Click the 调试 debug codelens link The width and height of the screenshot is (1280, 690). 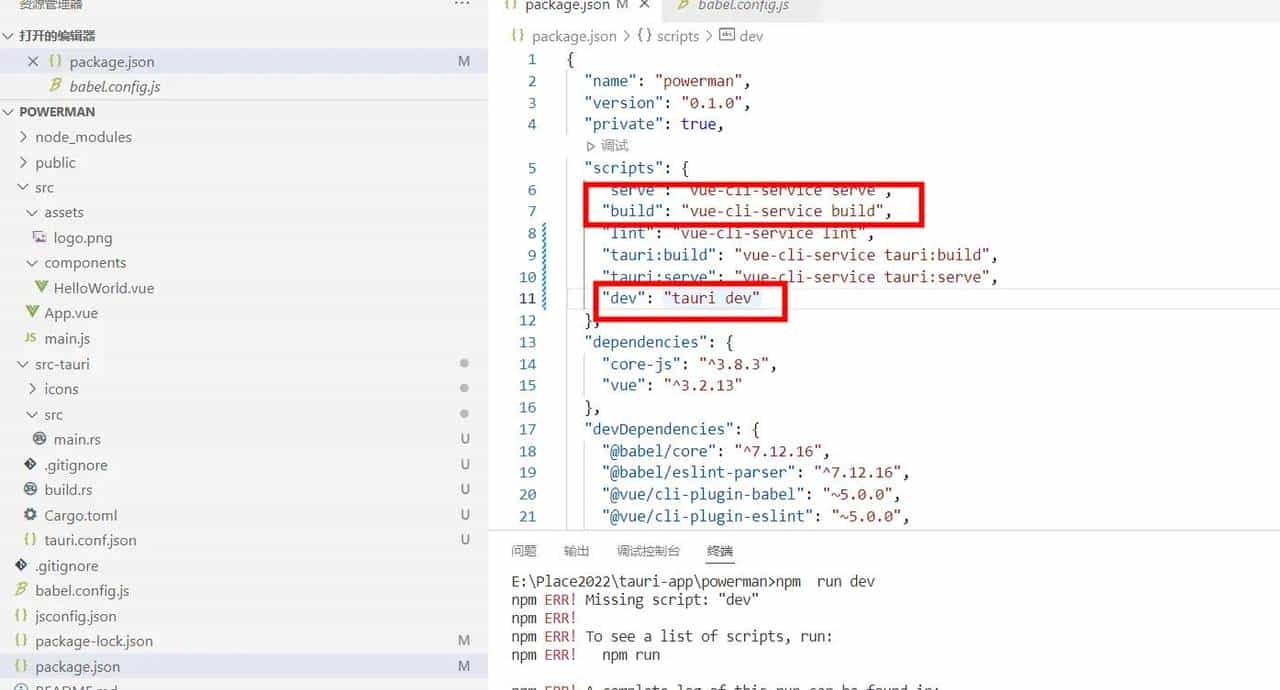(x=614, y=146)
